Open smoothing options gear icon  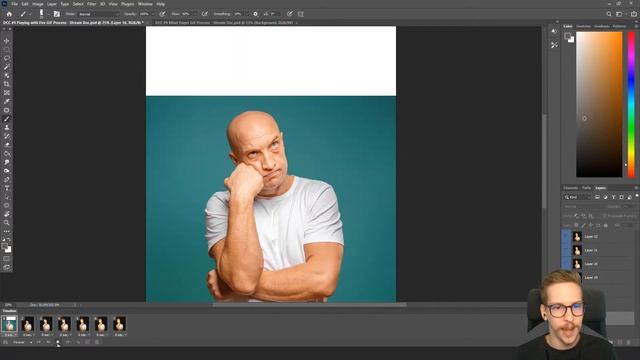pyautogui.click(x=255, y=14)
